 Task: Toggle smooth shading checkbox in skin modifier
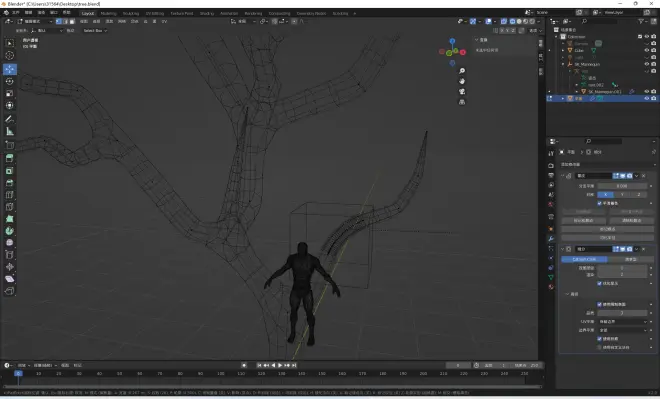[x=599, y=203]
